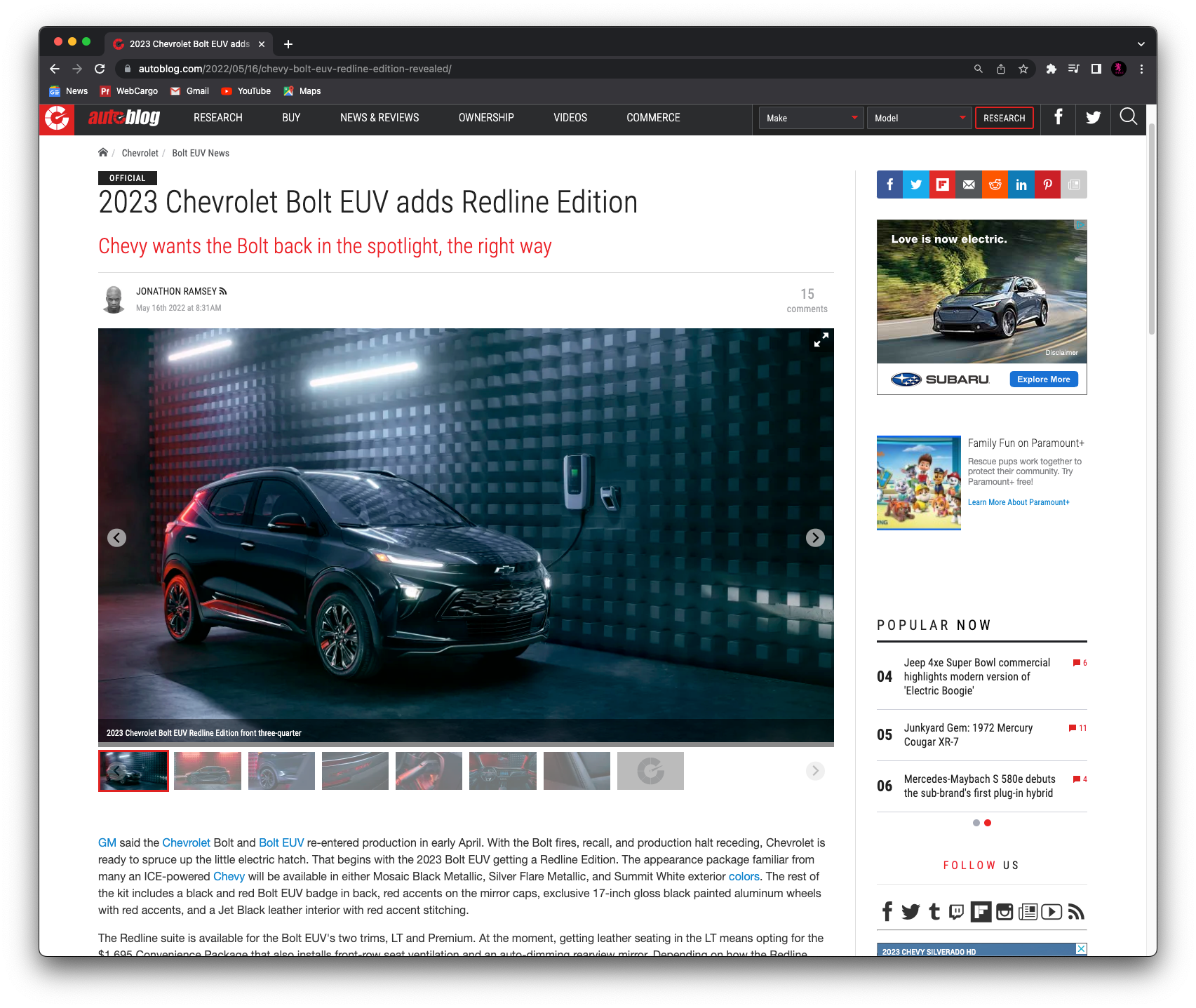Screen dimensions: 1196x1008
Task: Open the browser share icon
Action: pyautogui.click(x=1001, y=69)
